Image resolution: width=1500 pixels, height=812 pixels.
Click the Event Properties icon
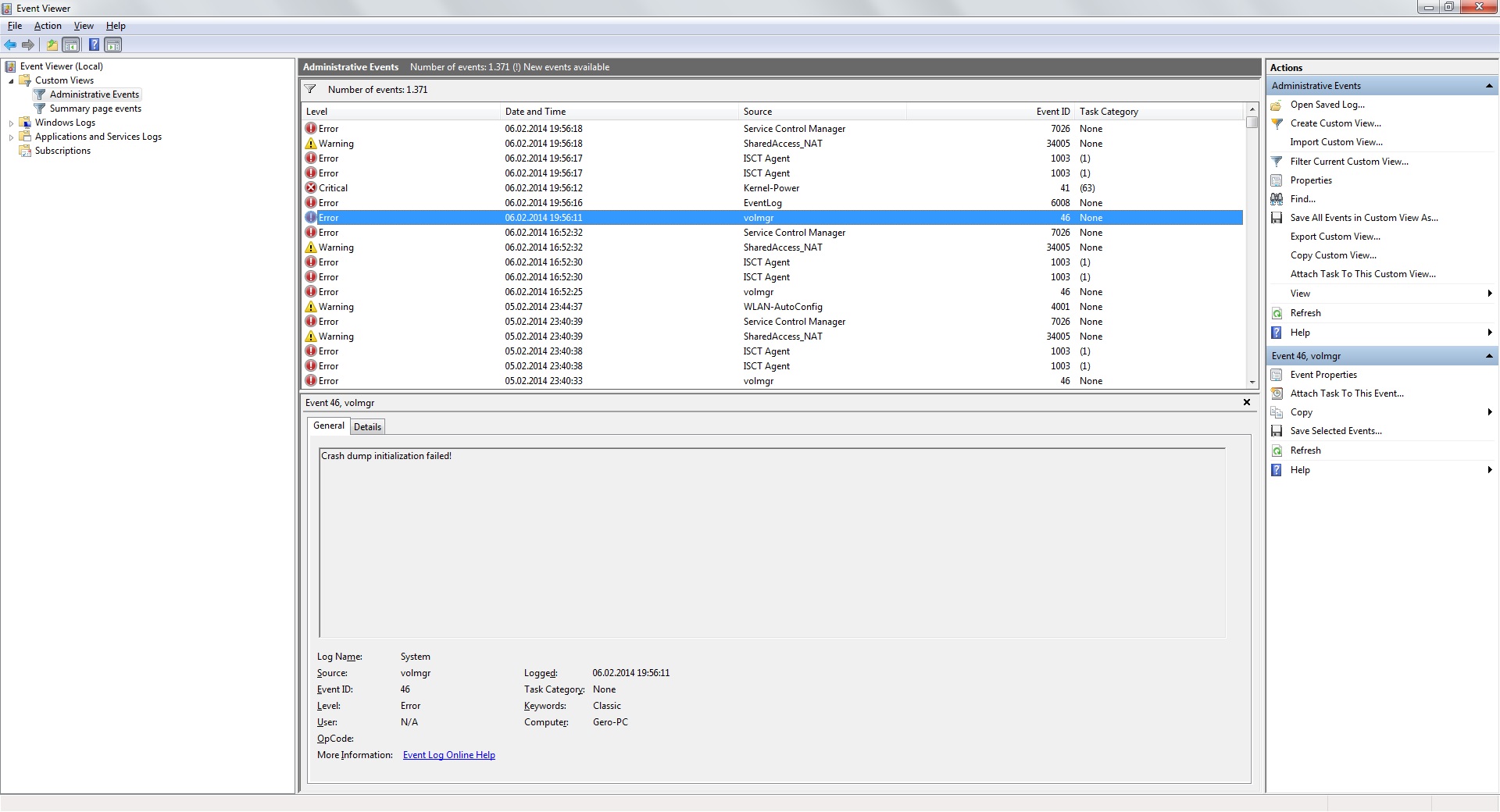pos(1277,375)
